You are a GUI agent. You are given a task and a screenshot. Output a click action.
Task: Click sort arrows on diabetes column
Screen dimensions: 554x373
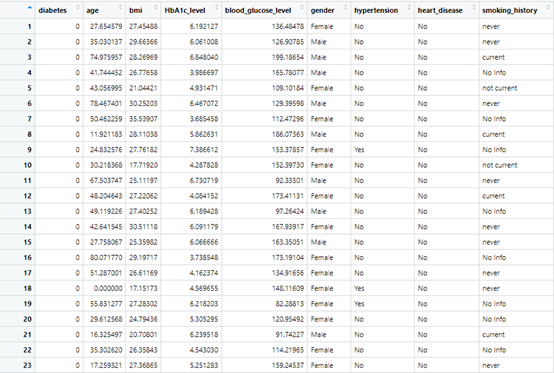point(78,8)
